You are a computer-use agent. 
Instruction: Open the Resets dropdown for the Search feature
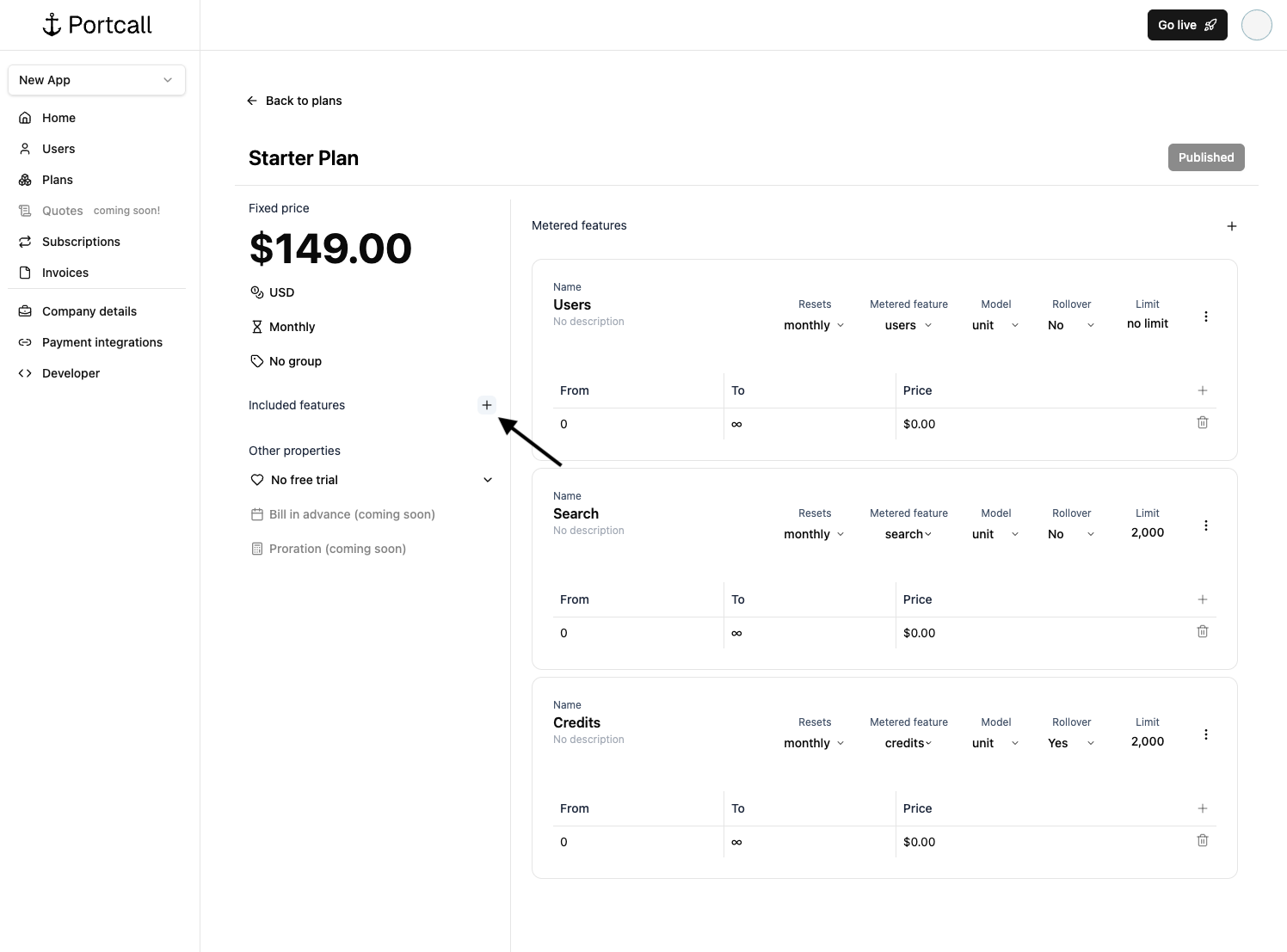coord(812,534)
